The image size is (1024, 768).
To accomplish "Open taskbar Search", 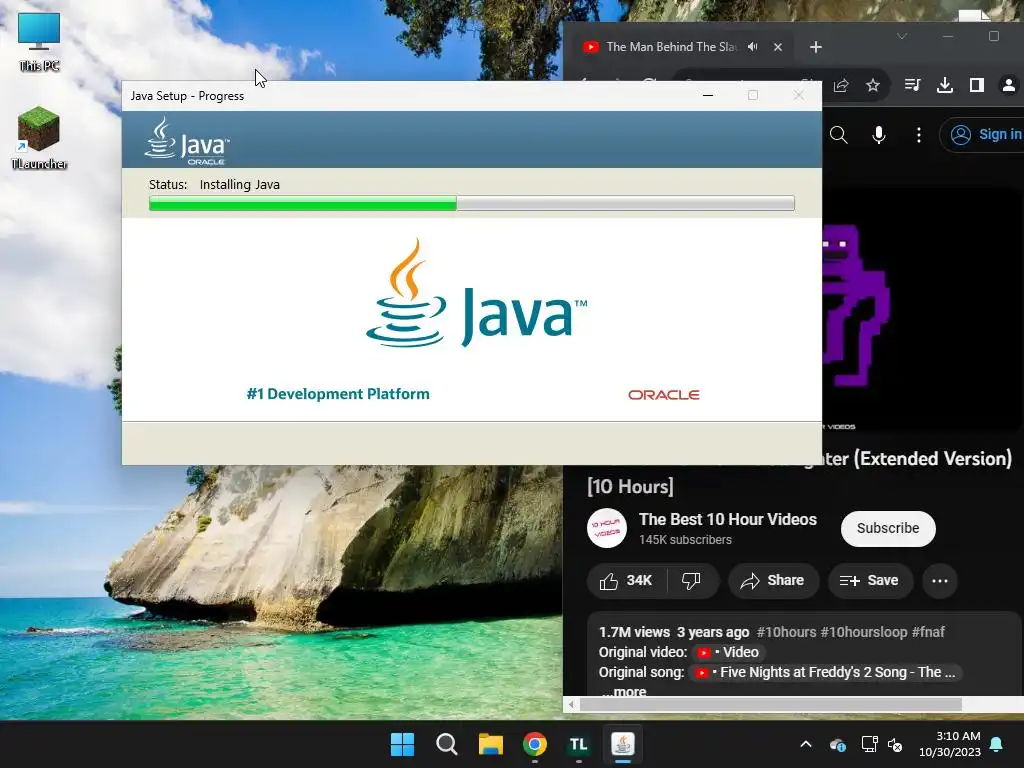I will coord(447,744).
